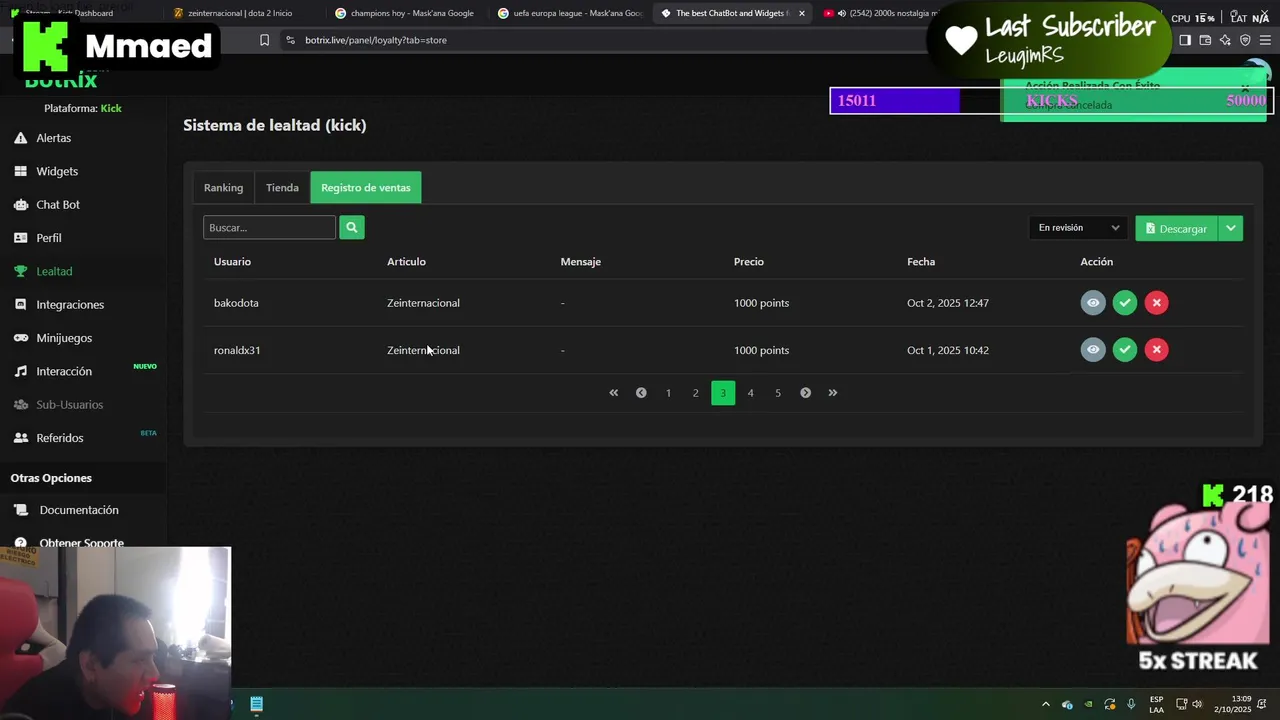This screenshot has height=720, width=1280.
Task: Go to next page arrow
Action: [x=805, y=393]
